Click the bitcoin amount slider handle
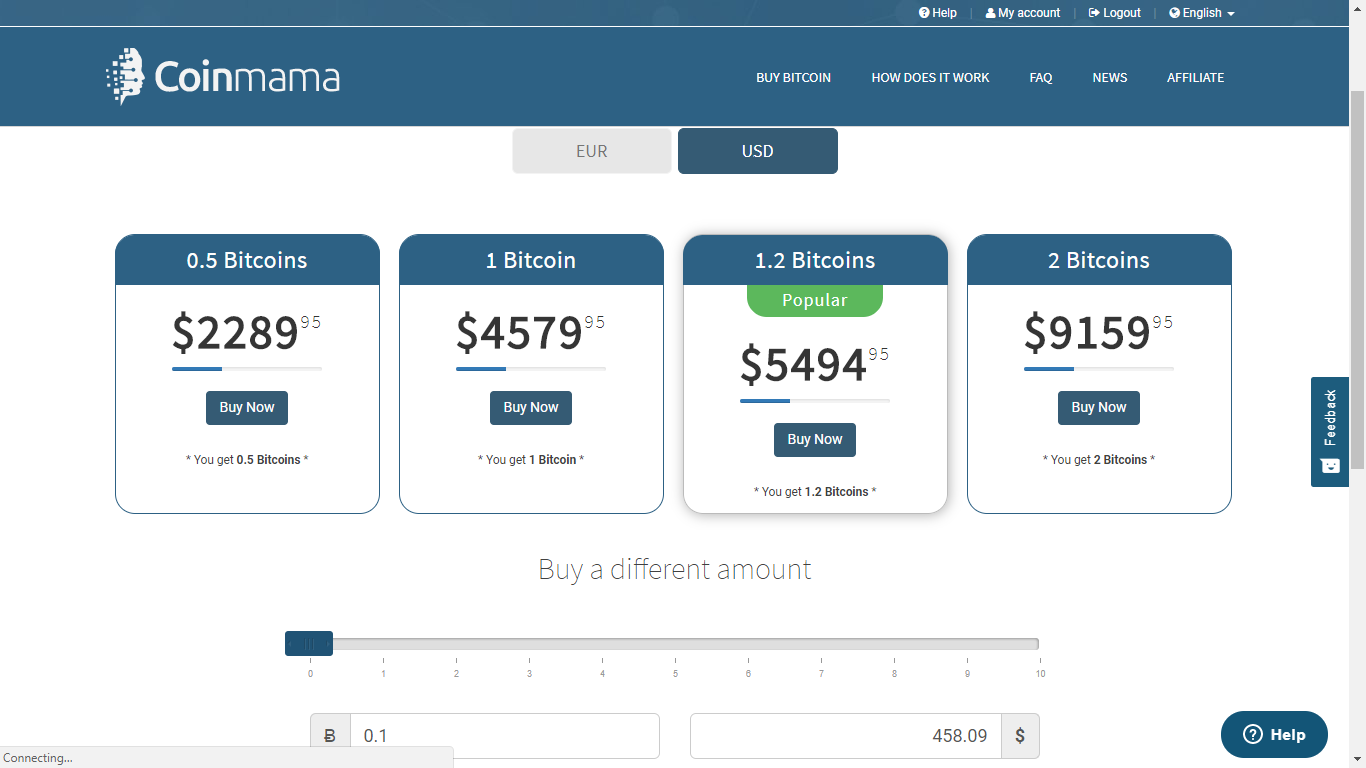Viewport: 1366px width, 768px height. click(x=309, y=644)
